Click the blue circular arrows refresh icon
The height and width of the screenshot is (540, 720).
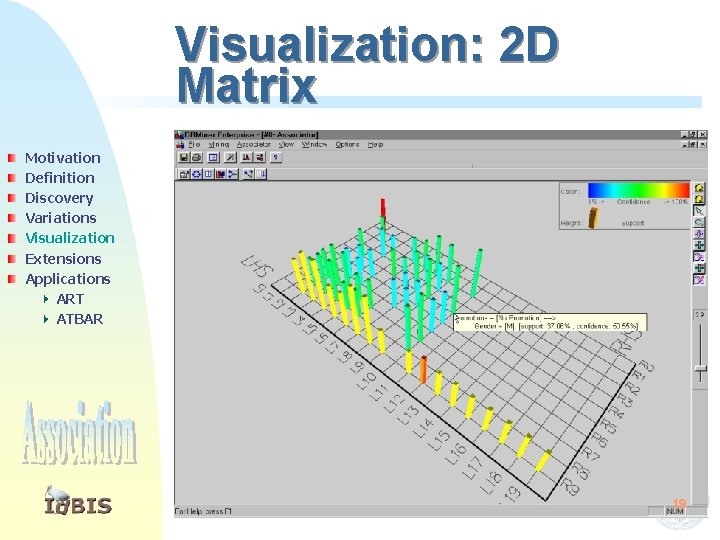[x=197, y=174]
